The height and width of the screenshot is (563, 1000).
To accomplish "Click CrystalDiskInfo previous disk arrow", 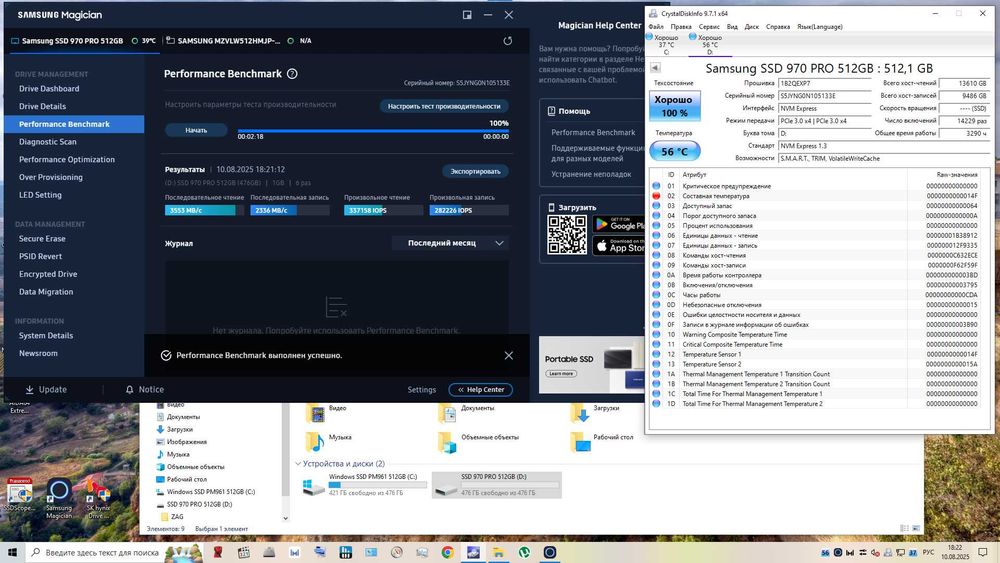I will point(655,68).
